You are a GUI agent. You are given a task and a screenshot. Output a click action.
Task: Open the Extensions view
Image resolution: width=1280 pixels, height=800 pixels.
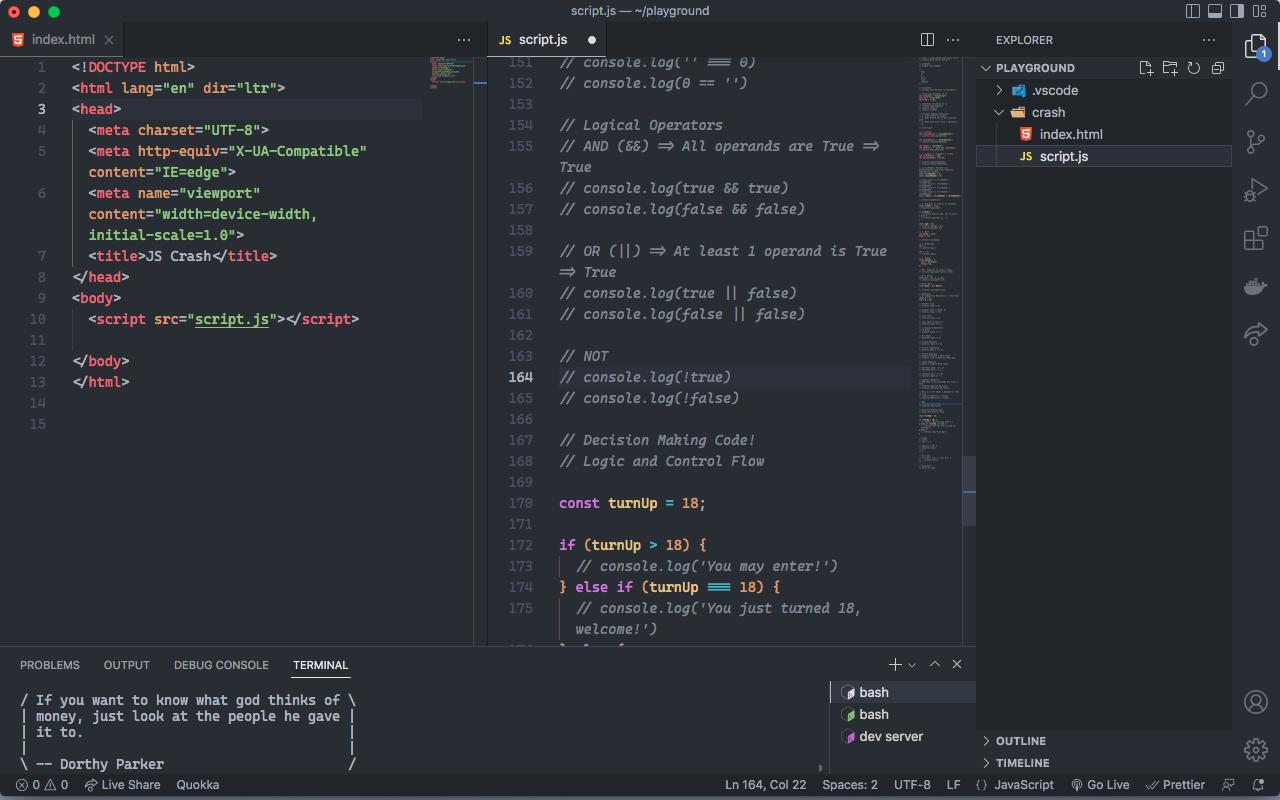[x=1254, y=238]
